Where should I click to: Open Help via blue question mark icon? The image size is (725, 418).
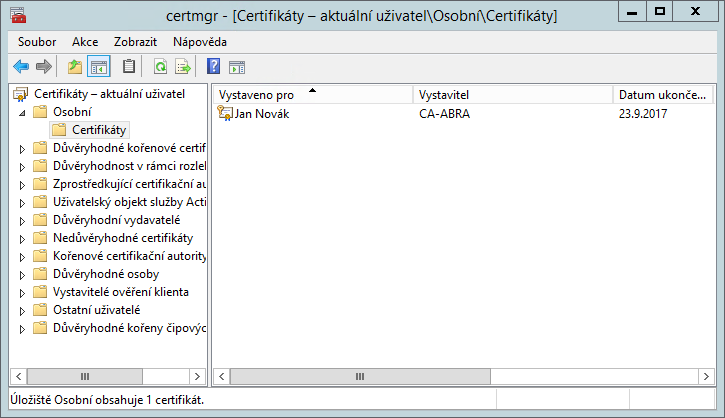tap(213, 67)
